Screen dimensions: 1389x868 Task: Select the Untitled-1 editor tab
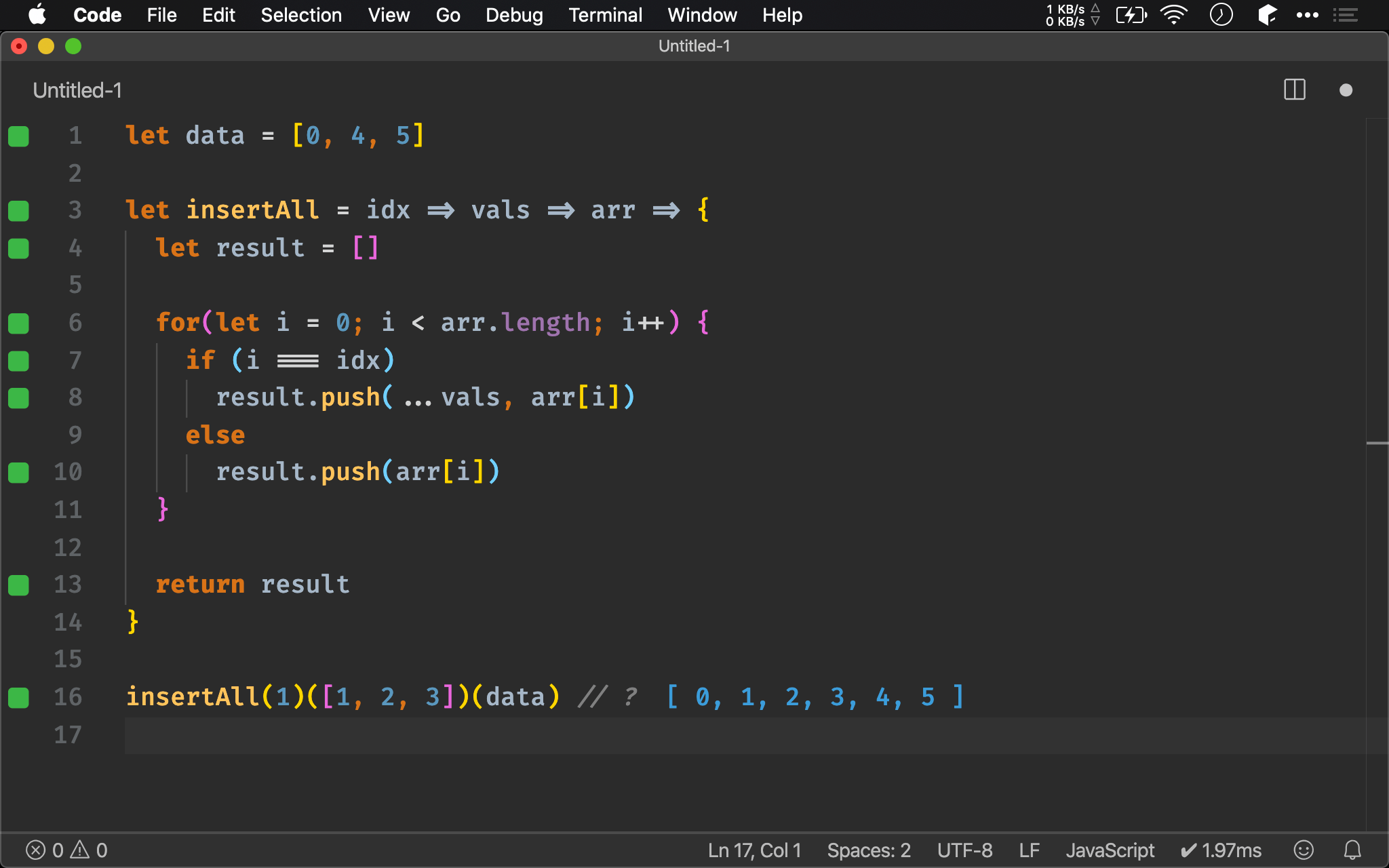click(77, 90)
